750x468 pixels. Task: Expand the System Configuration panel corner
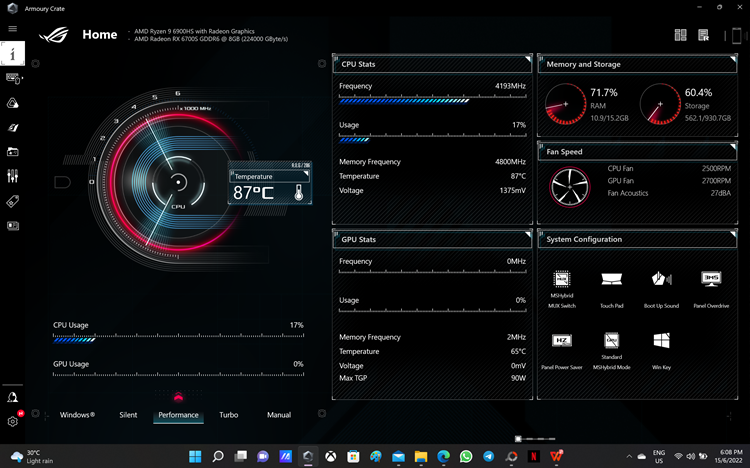(x=733, y=234)
